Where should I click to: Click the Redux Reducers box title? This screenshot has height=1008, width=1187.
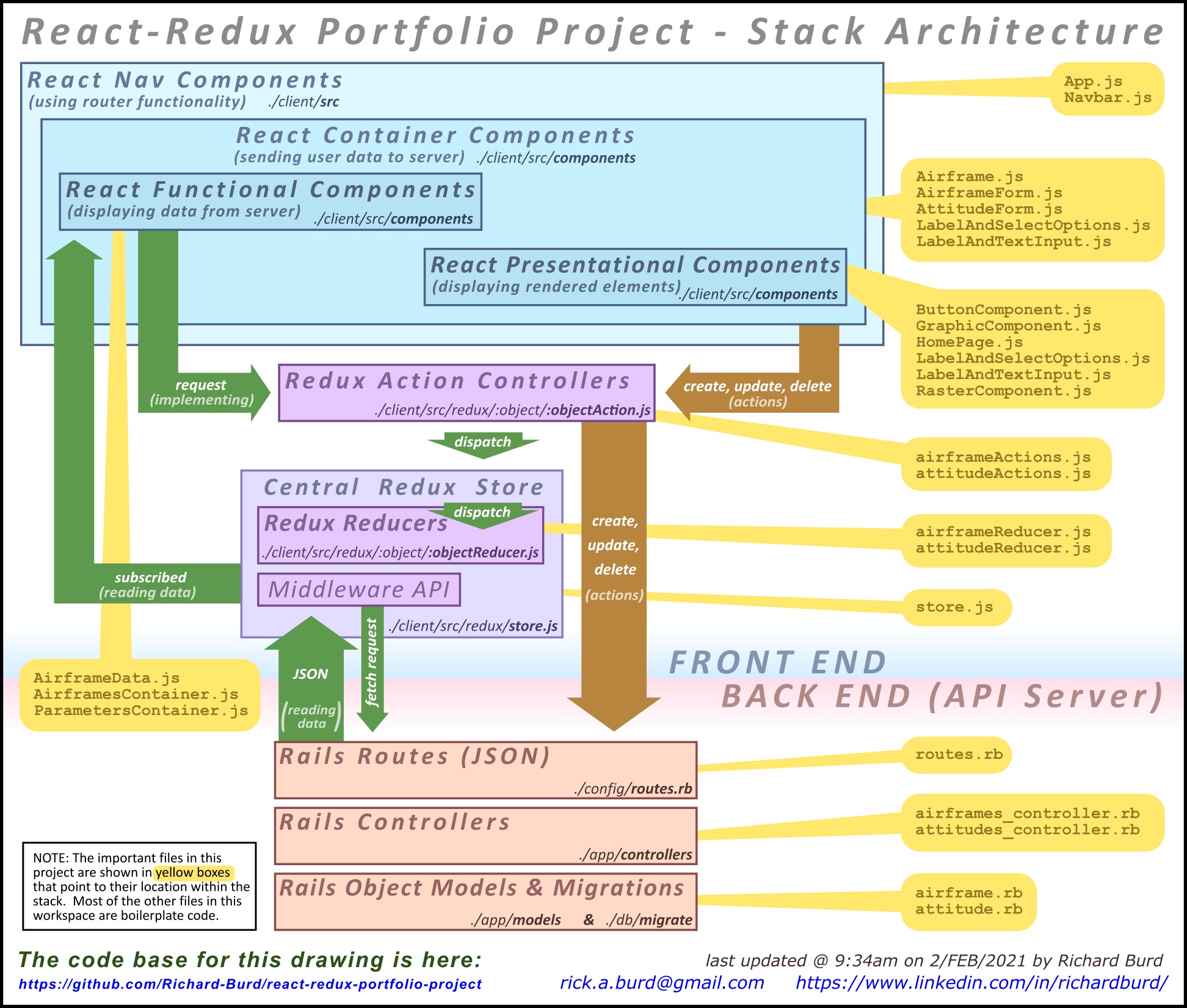tap(356, 523)
